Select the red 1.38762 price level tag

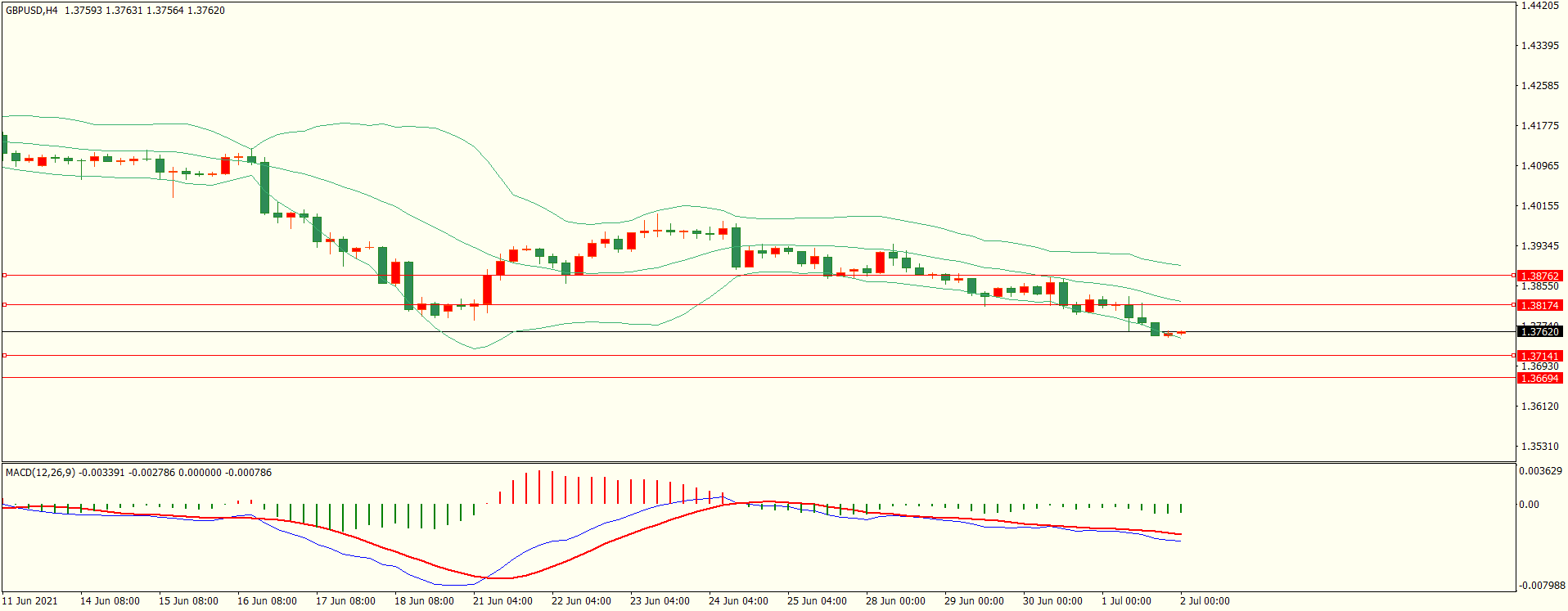click(x=1540, y=276)
